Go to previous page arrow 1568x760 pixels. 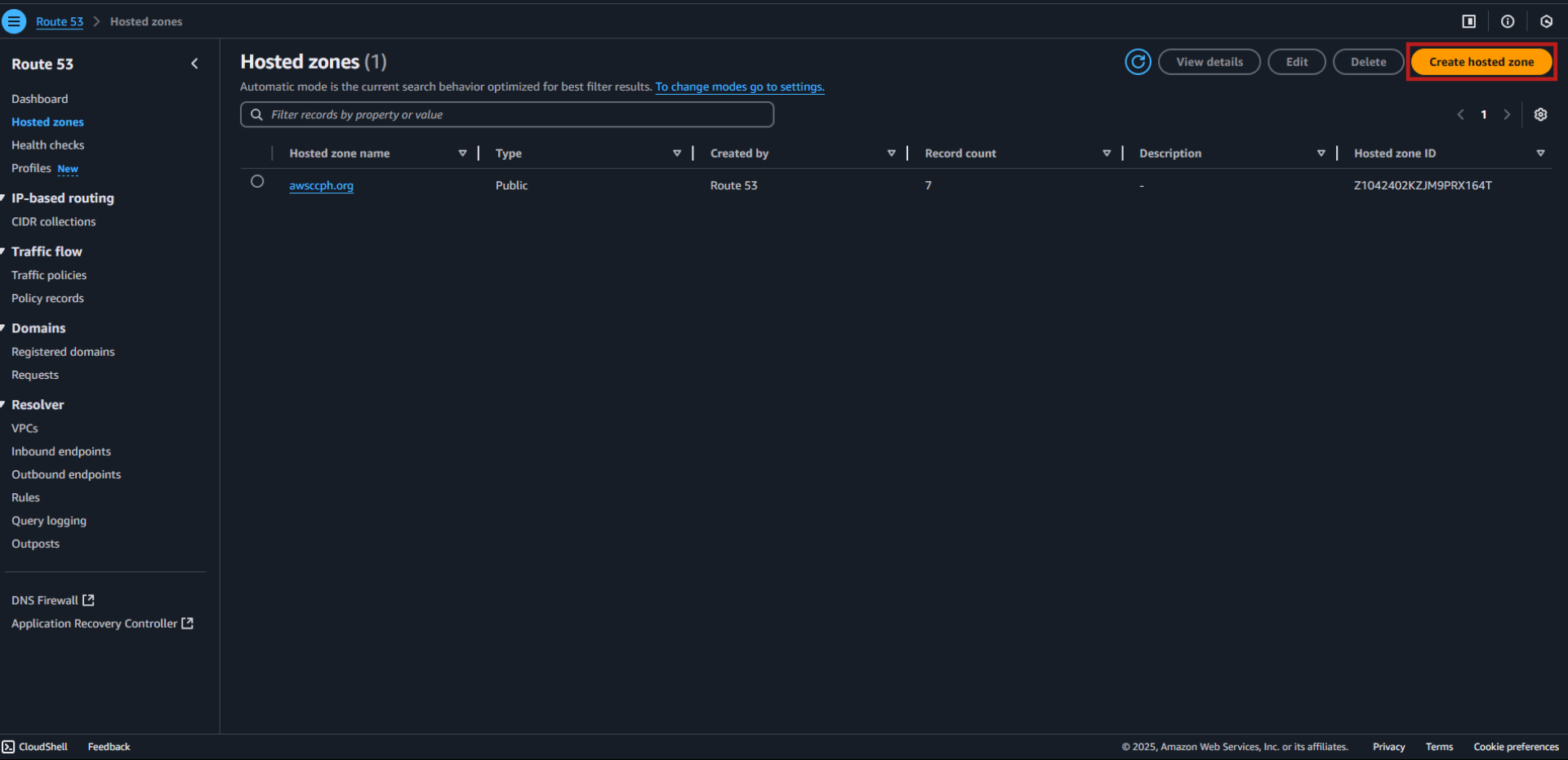pyautogui.click(x=1460, y=114)
